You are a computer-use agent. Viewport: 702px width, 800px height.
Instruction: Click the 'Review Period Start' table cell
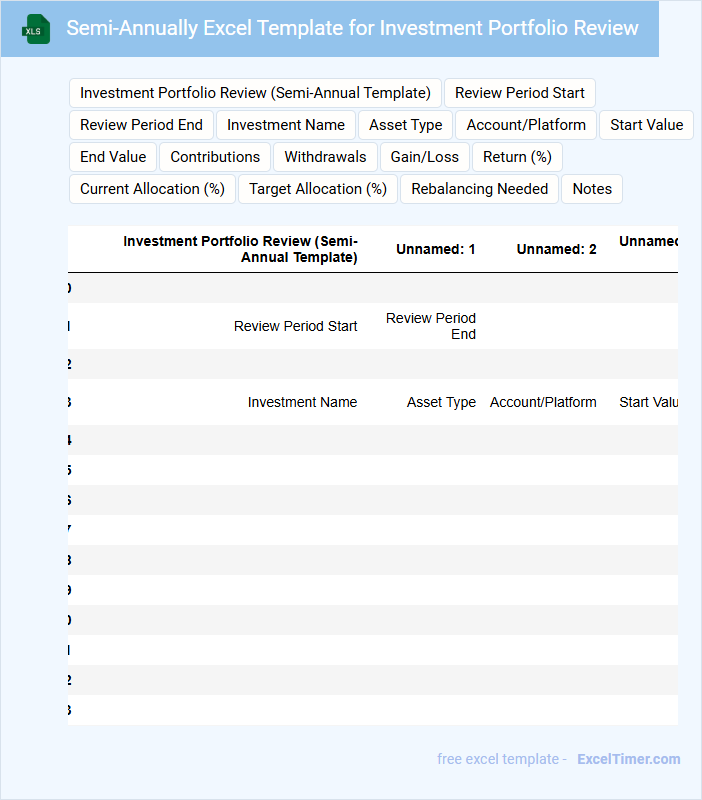[x=295, y=326]
